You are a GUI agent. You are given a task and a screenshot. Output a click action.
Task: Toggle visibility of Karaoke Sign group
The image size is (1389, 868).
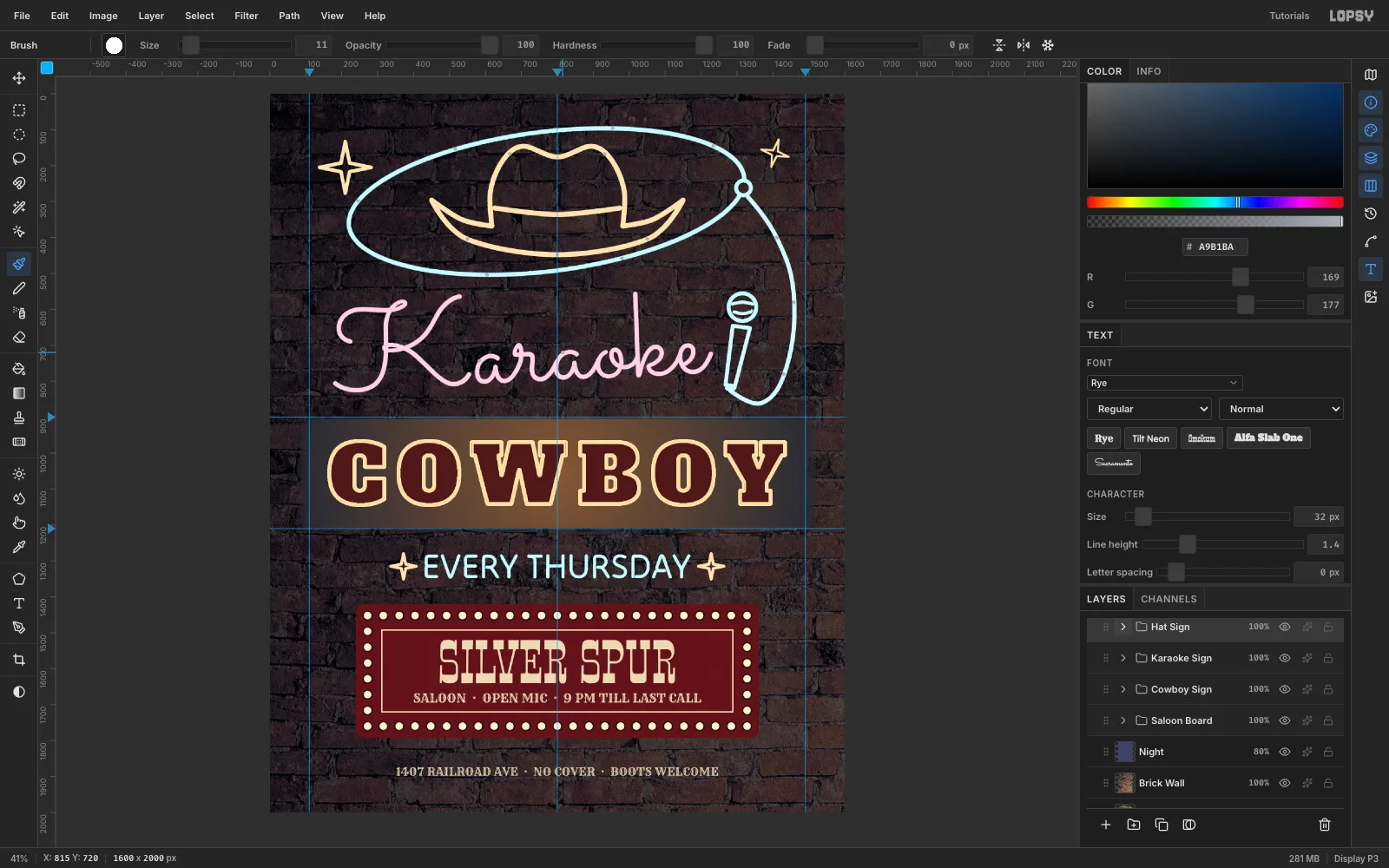[1285, 658]
